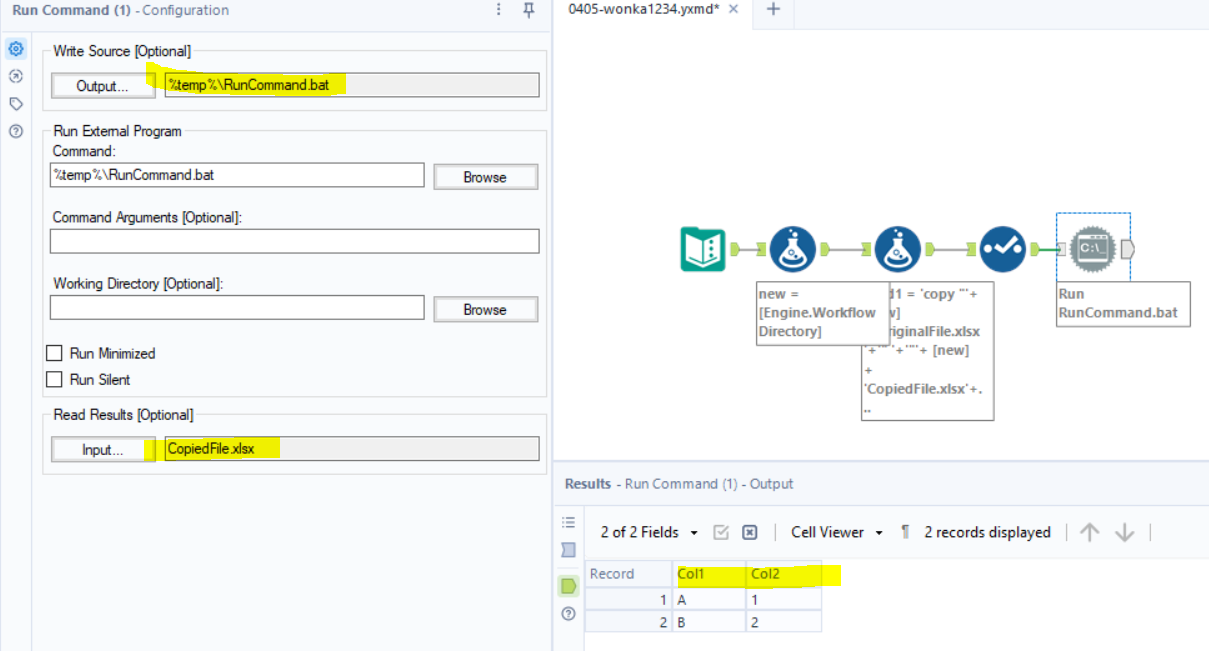Open the annotation tag icon in the sidebar

click(x=14, y=103)
